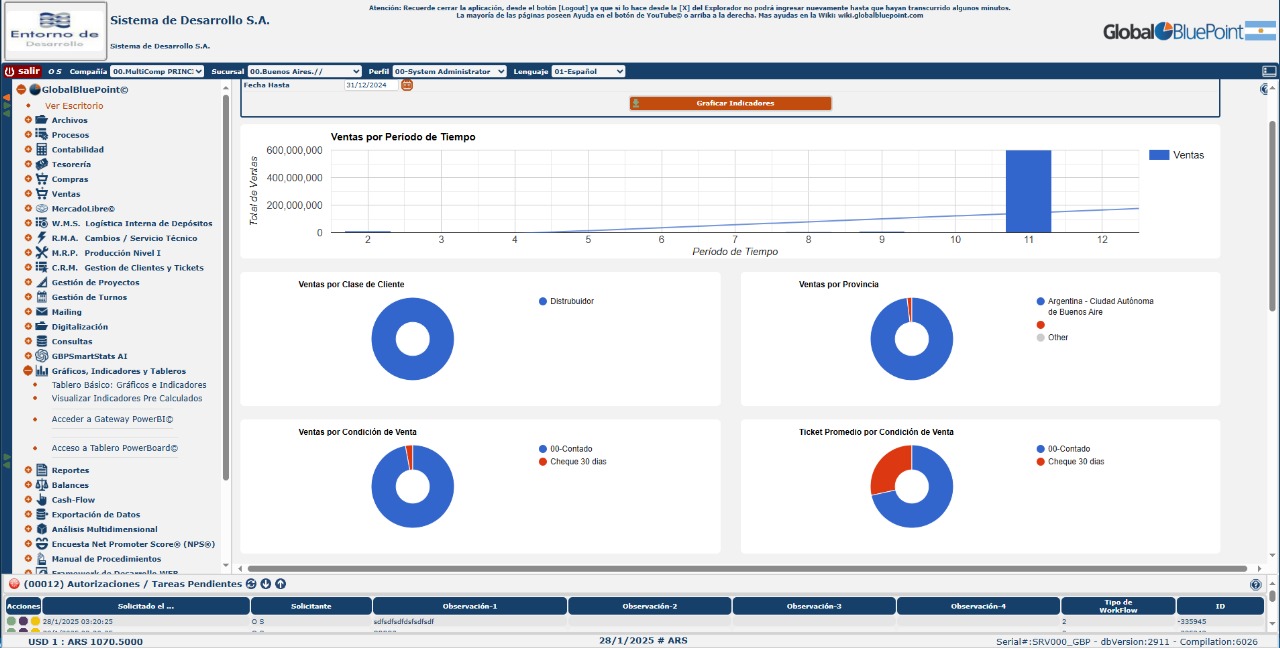Click the Compras shopping cart icon
Screen dimensions: 1280x648
42,179
